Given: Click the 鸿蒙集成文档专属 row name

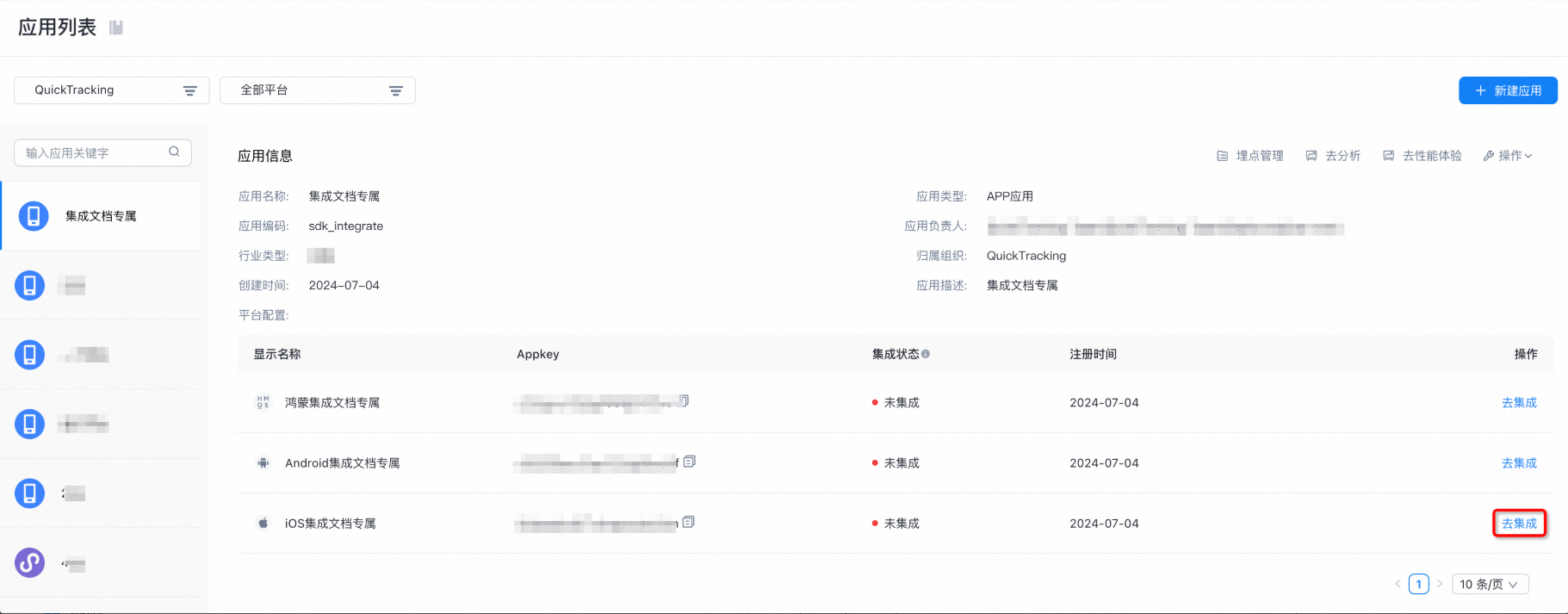Looking at the screenshot, I should point(332,402).
